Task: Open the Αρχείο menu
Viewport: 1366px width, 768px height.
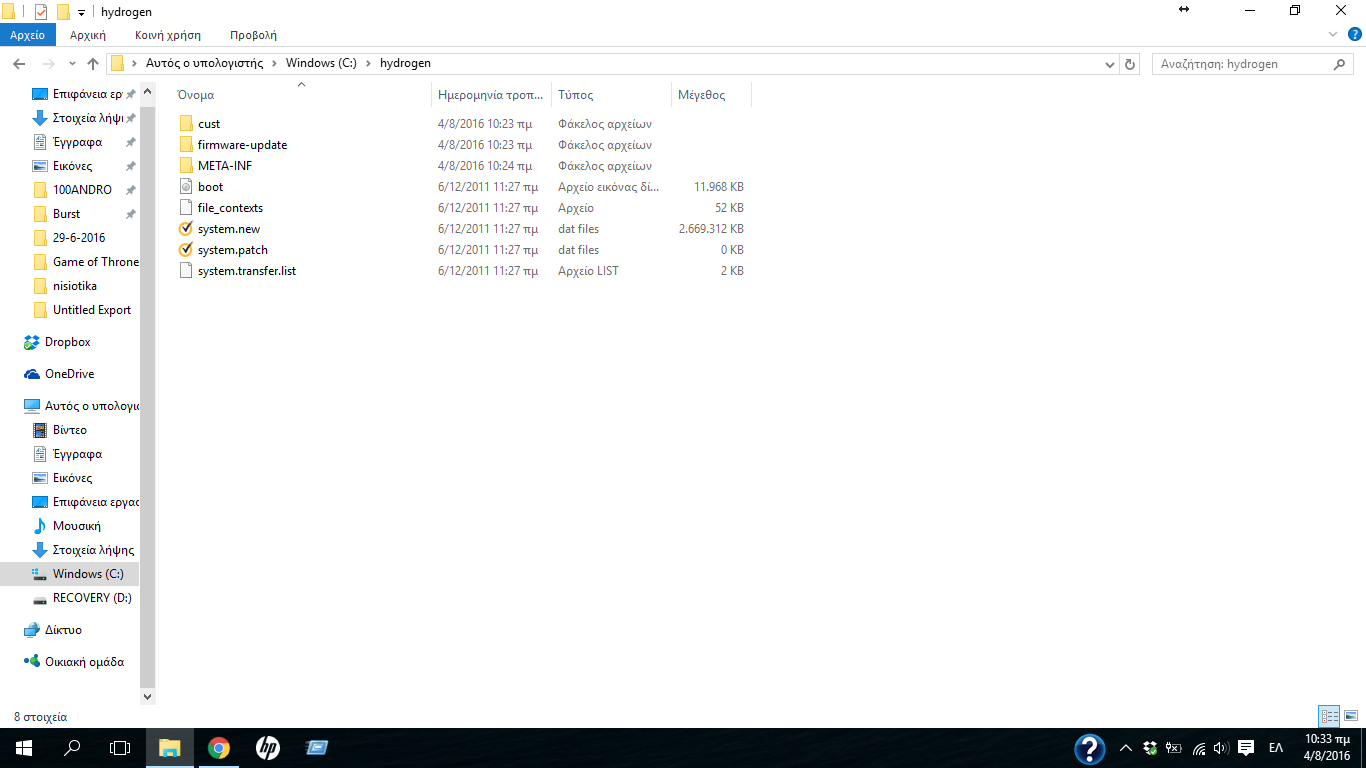Action: click(x=28, y=35)
